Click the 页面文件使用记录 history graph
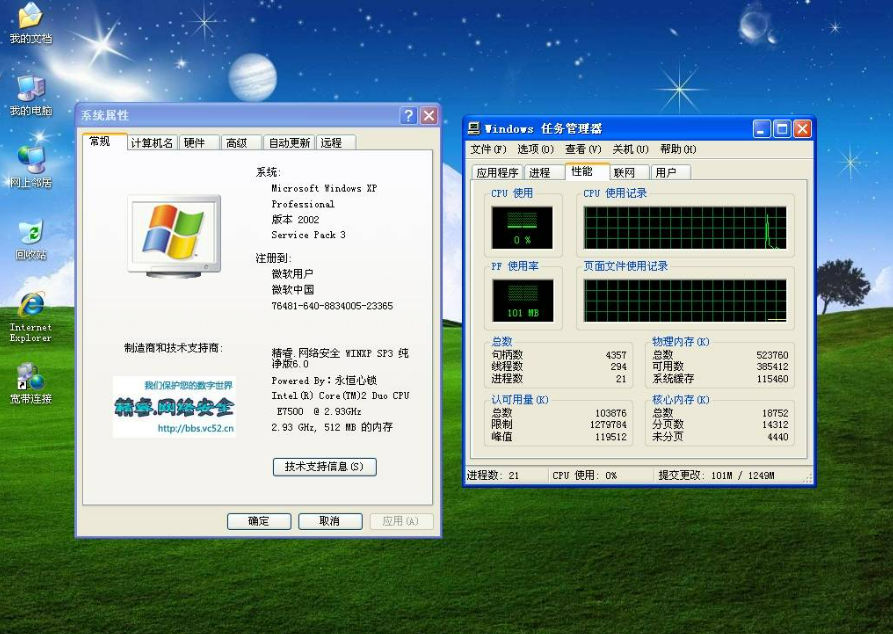This screenshot has width=893, height=634. pyautogui.click(x=685, y=300)
